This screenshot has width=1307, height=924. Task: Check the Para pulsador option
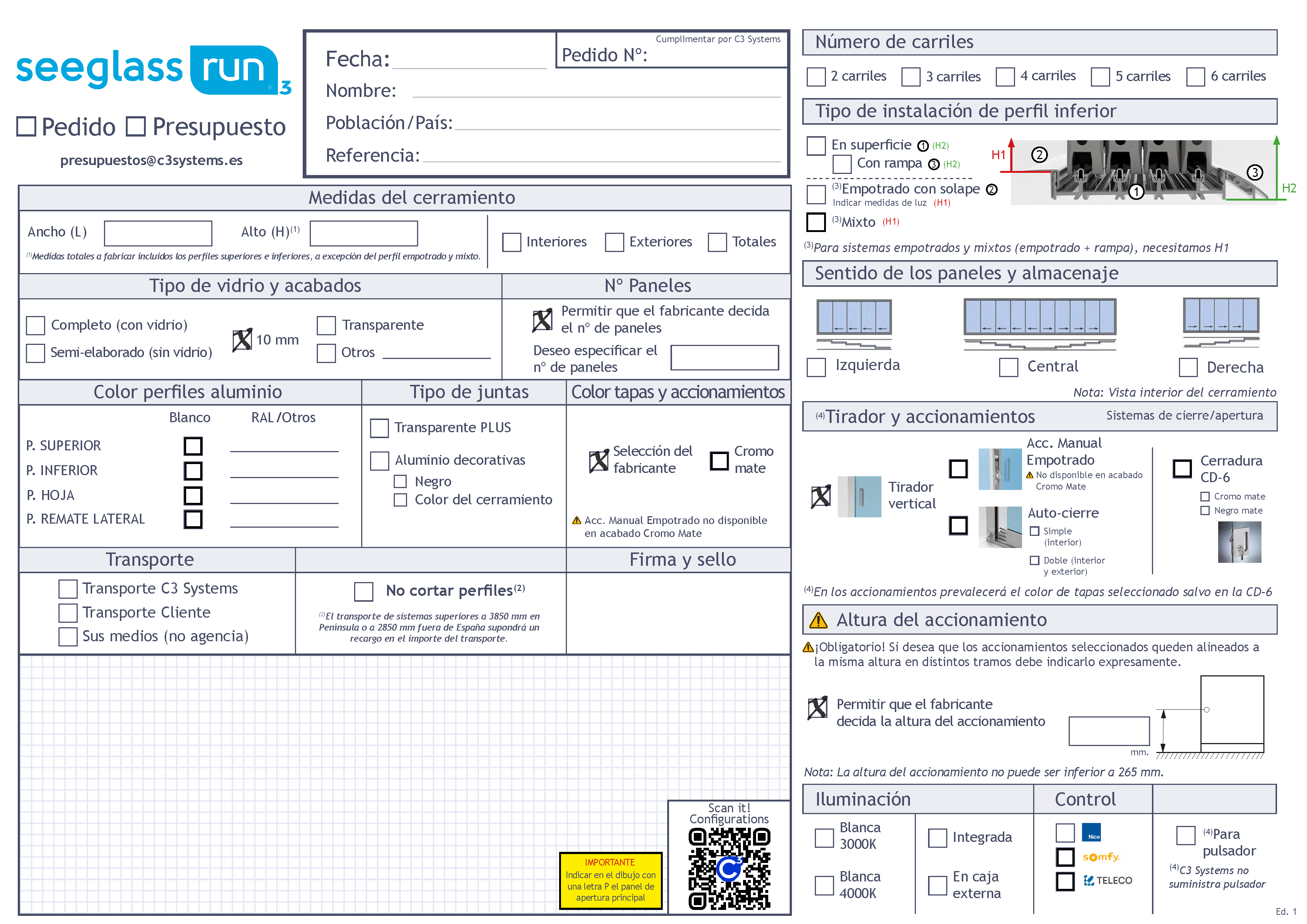point(1186,836)
